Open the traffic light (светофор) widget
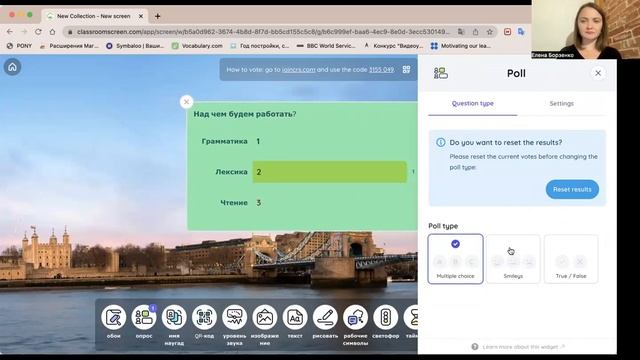The height and width of the screenshot is (360, 640). coord(385,317)
